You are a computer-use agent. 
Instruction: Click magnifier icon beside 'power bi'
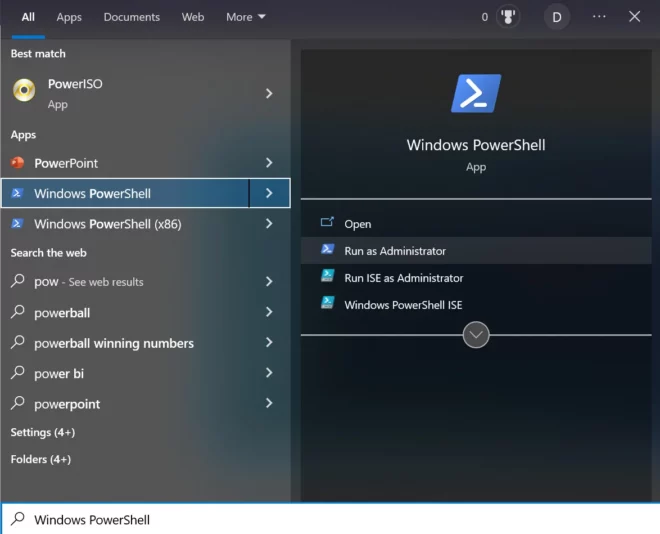(18, 372)
